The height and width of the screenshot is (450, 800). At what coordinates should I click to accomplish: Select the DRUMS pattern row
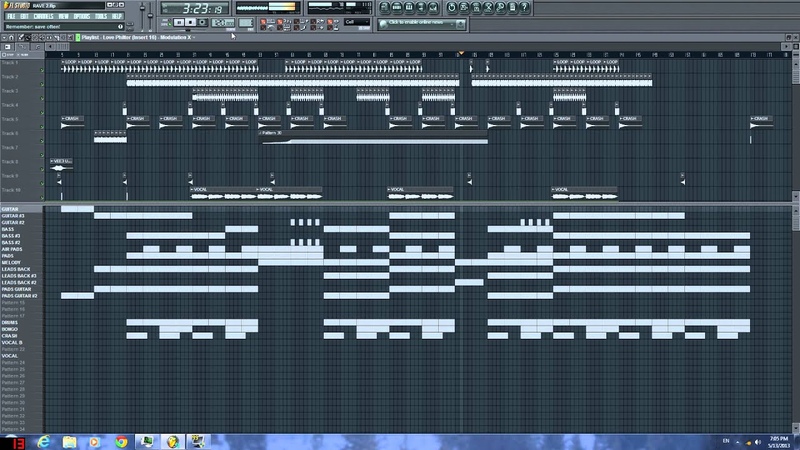pyautogui.click(x=21, y=322)
